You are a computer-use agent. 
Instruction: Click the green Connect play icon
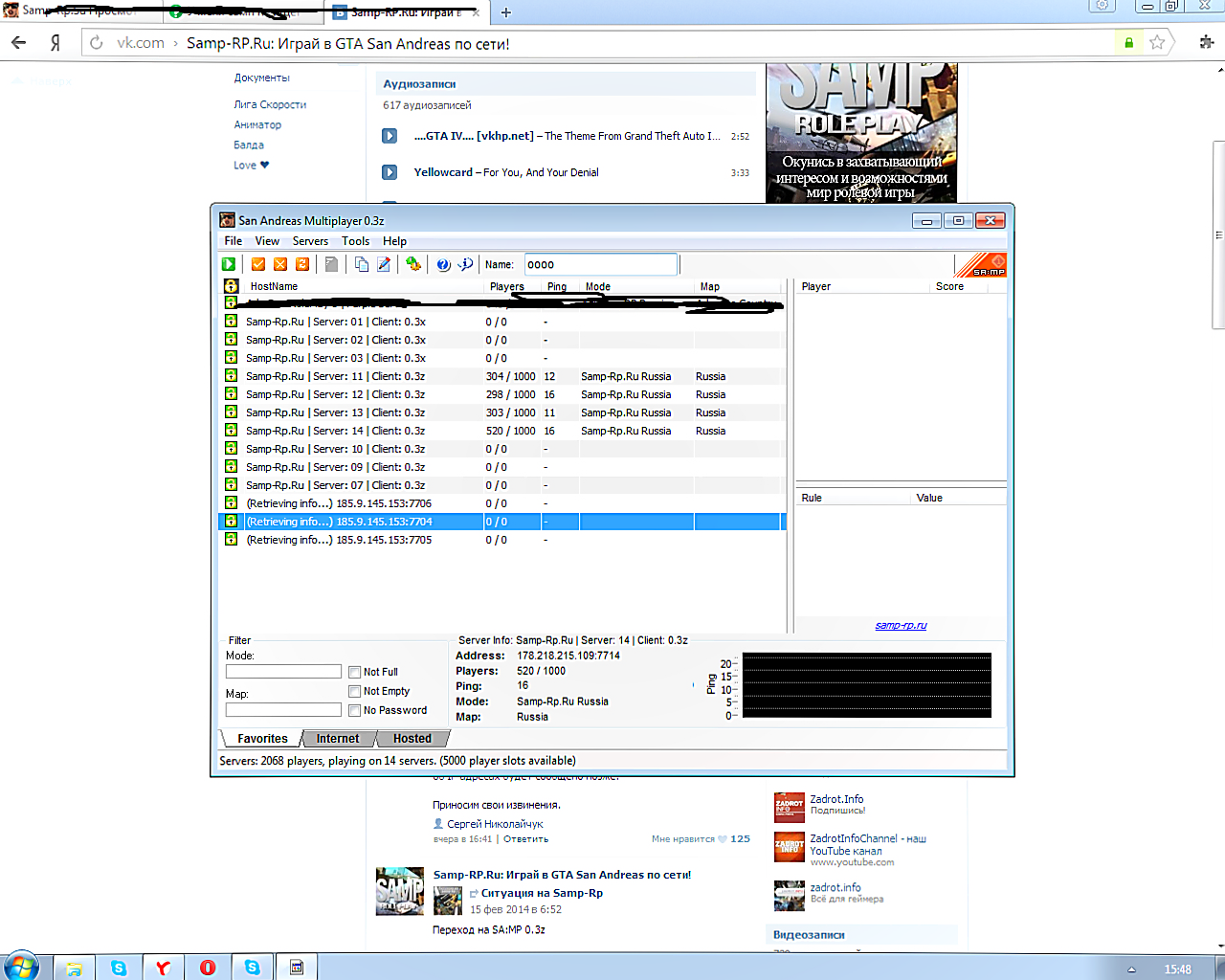pyautogui.click(x=229, y=264)
